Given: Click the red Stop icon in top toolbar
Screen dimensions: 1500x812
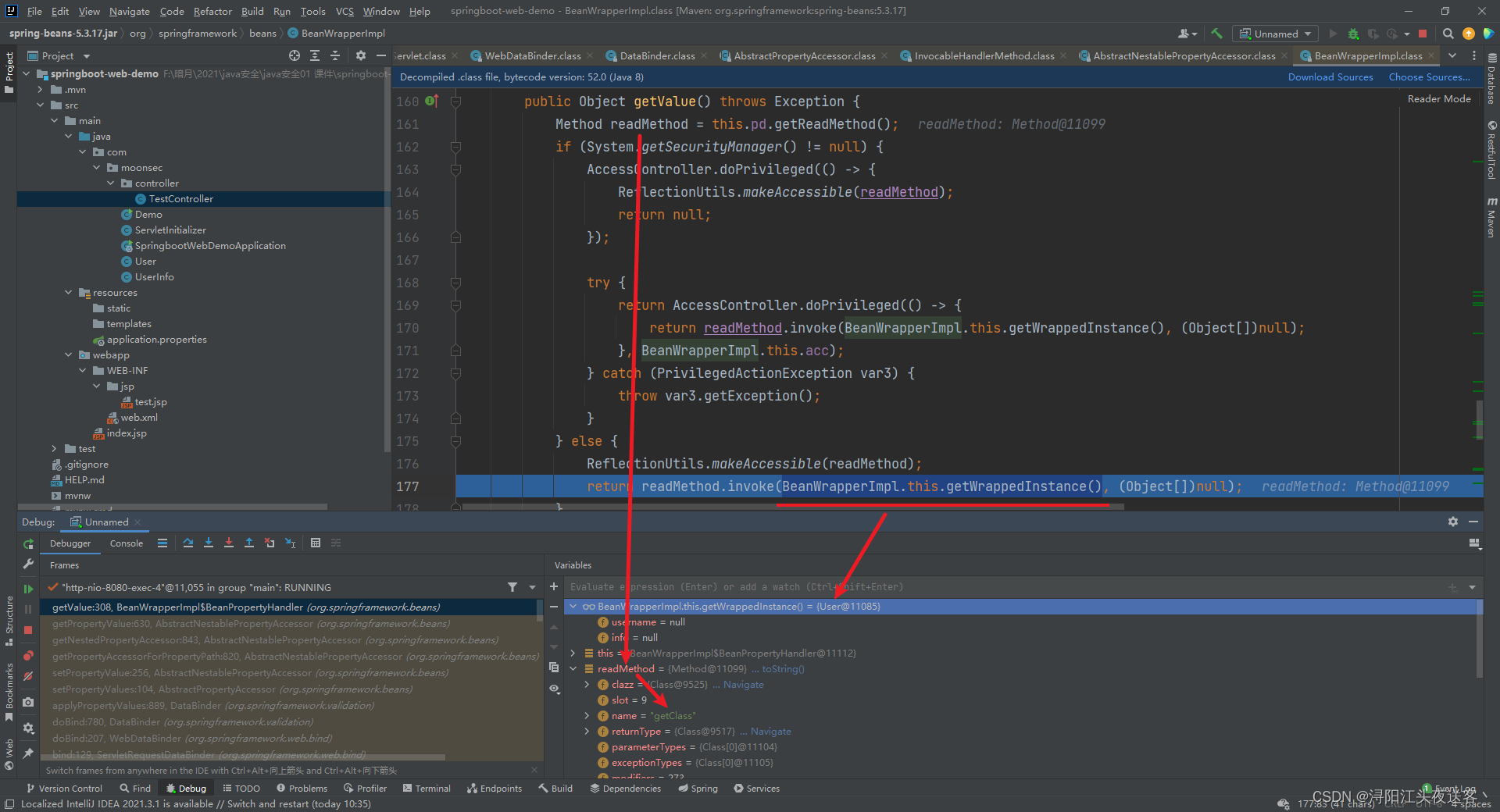Looking at the screenshot, I should [x=1423, y=34].
